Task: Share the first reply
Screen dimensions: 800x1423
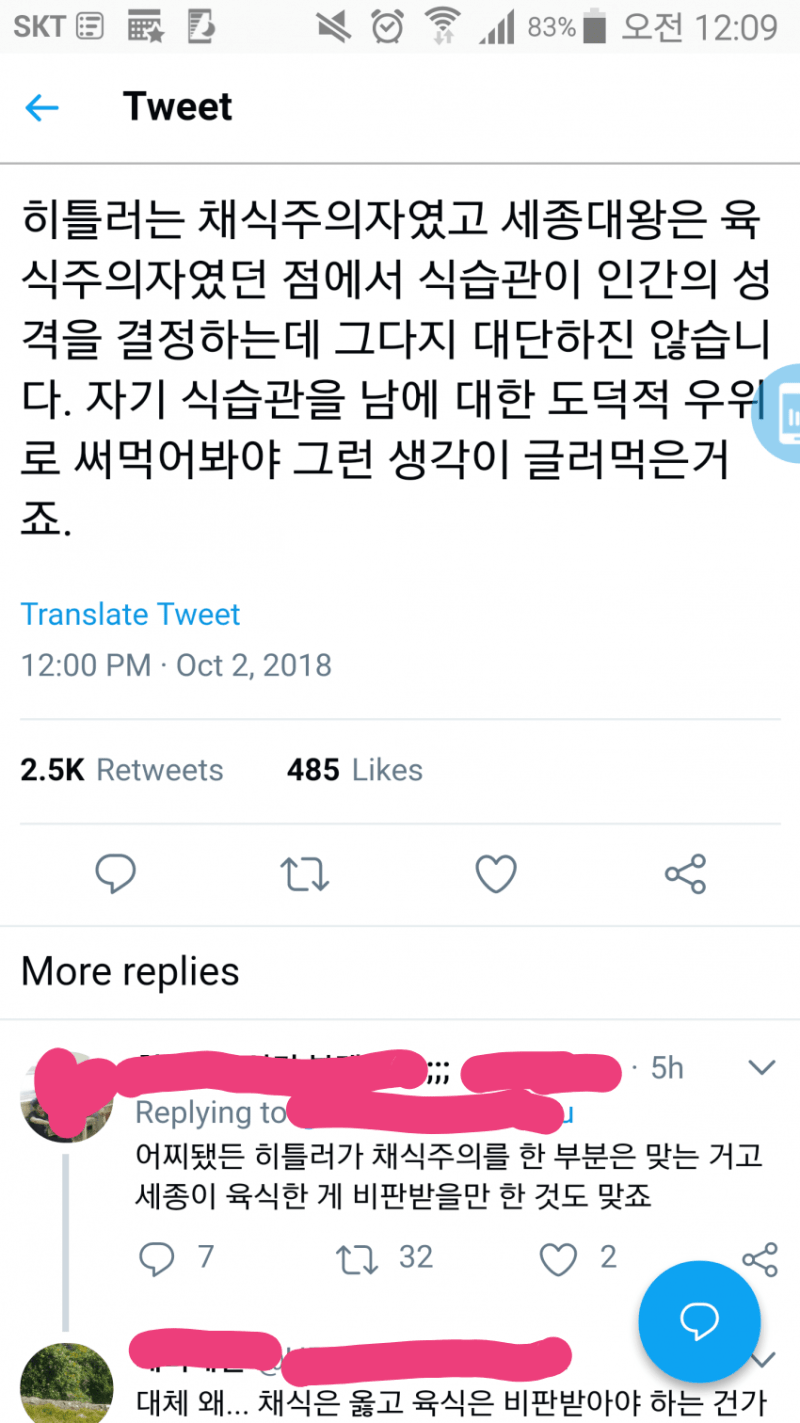Action: [x=760, y=1259]
